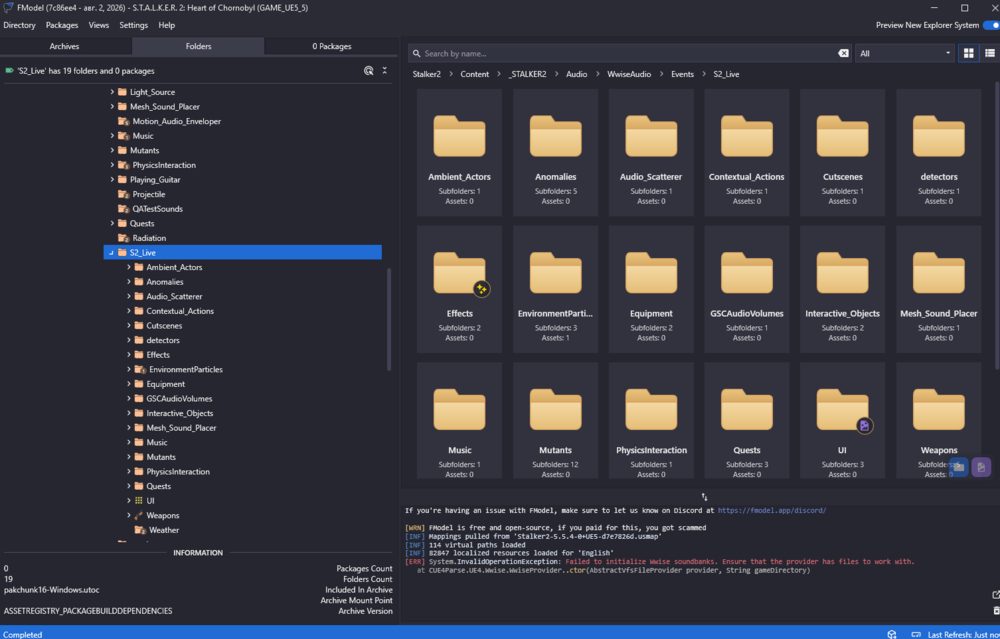Open the Cutscenes folder card
This screenshot has width=1000, height=639.
[x=842, y=152]
